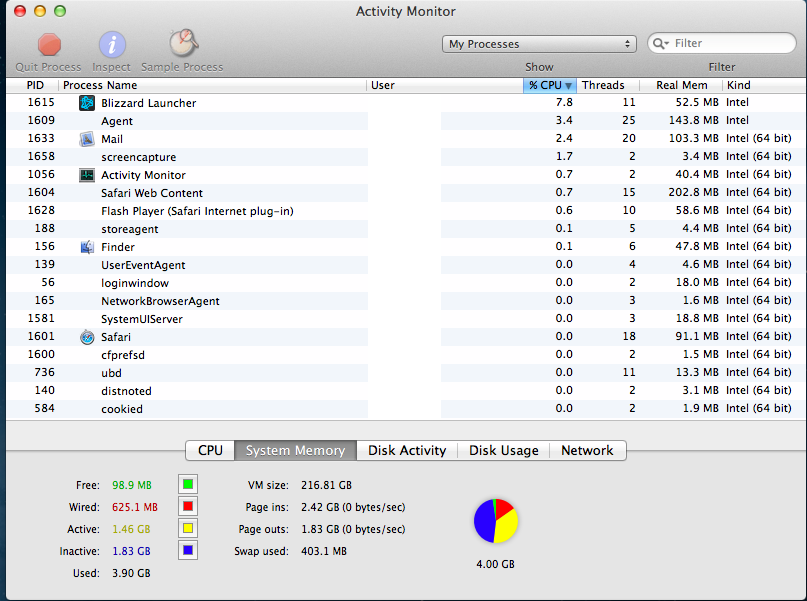Image resolution: width=807 pixels, height=601 pixels.
Task: Click the green Free memory color swatch
Action: pos(188,484)
